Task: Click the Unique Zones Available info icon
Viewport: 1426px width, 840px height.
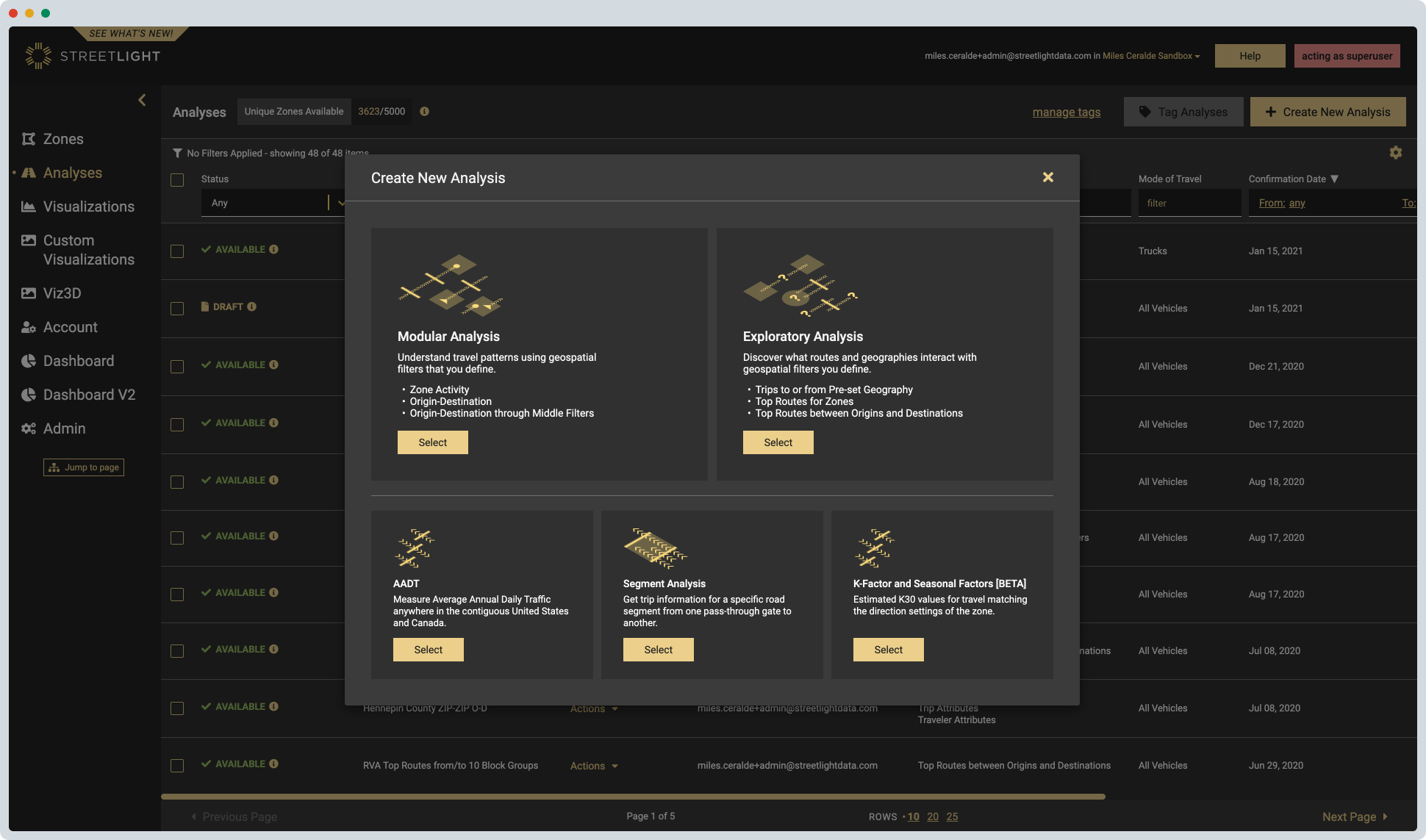Action: [424, 112]
